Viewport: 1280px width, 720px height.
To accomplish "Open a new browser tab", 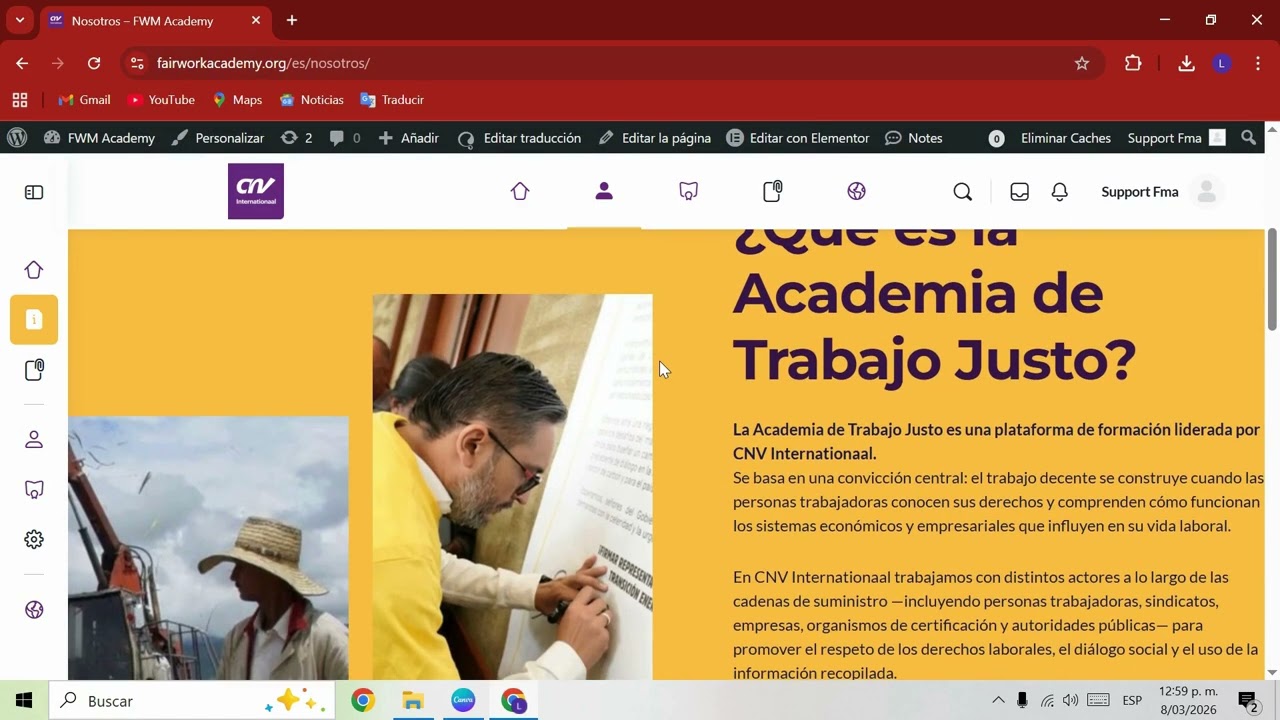I will tap(292, 20).
